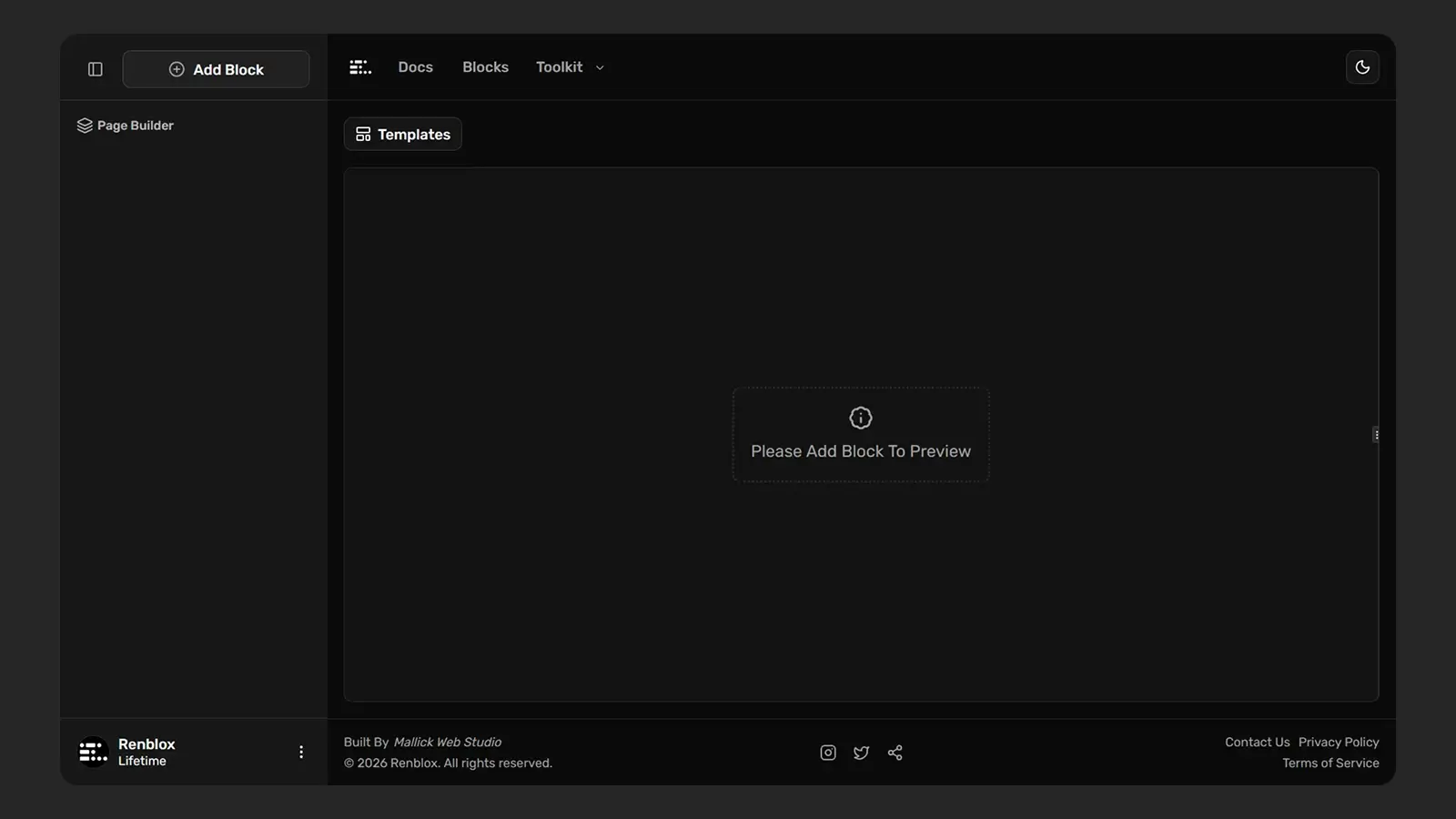Toggle the sidebar collapse control
This screenshot has width=1456, height=819.
click(95, 68)
